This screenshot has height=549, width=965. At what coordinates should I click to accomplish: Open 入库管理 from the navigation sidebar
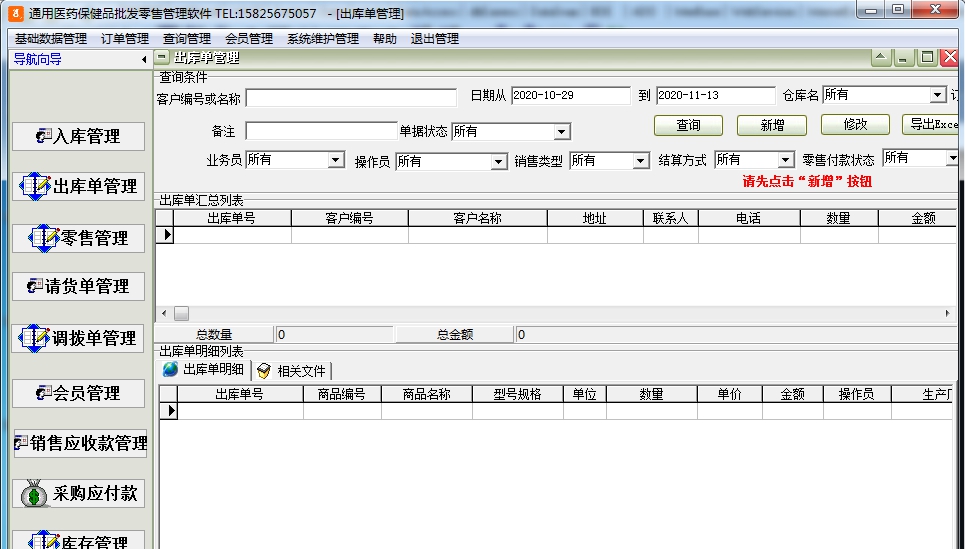(x=78, y=136)
